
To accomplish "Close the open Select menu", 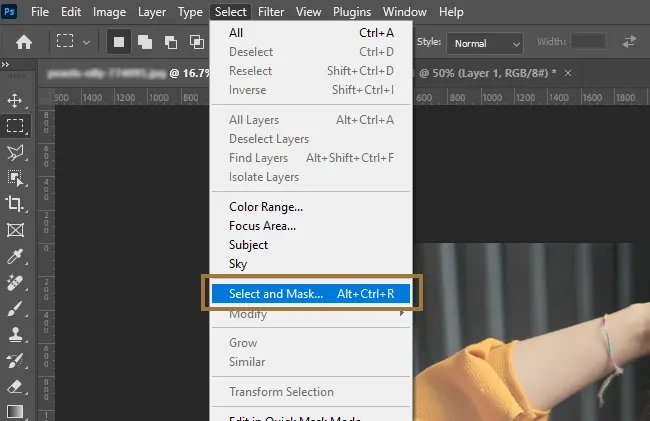I will coord(230,12).
